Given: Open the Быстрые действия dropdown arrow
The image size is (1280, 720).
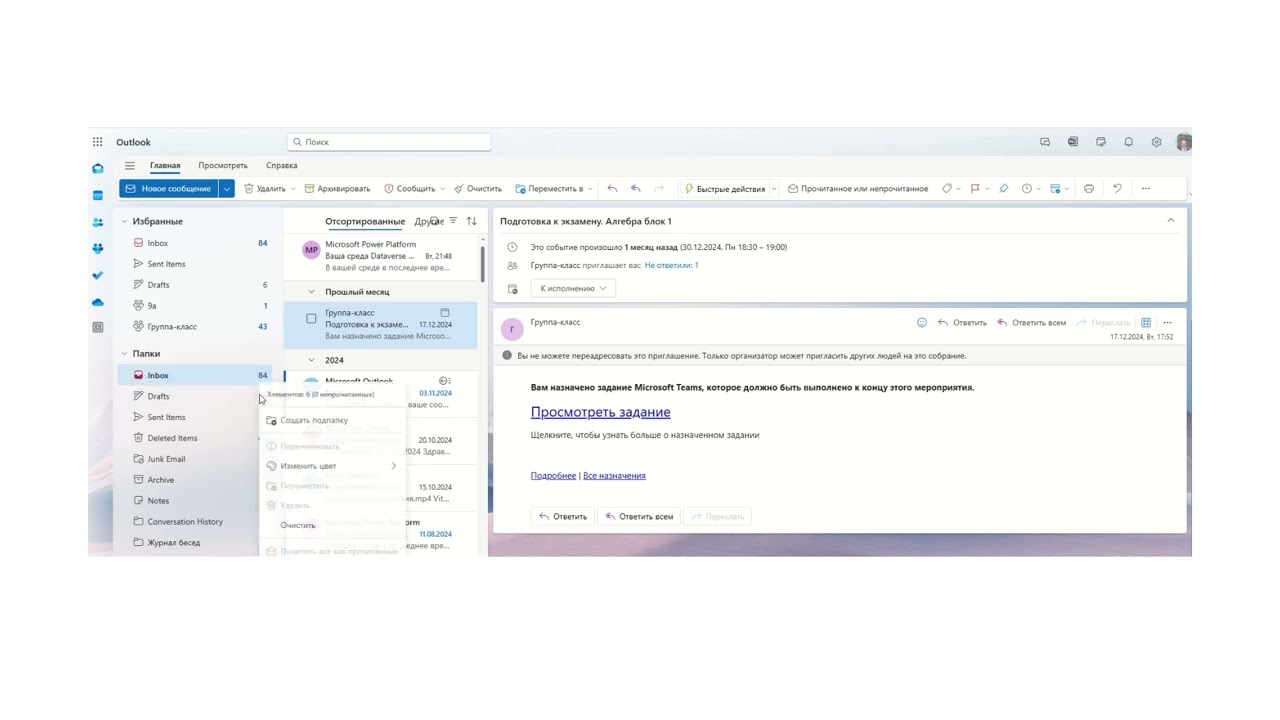Looking at the screenshot, I should [774, 189].
